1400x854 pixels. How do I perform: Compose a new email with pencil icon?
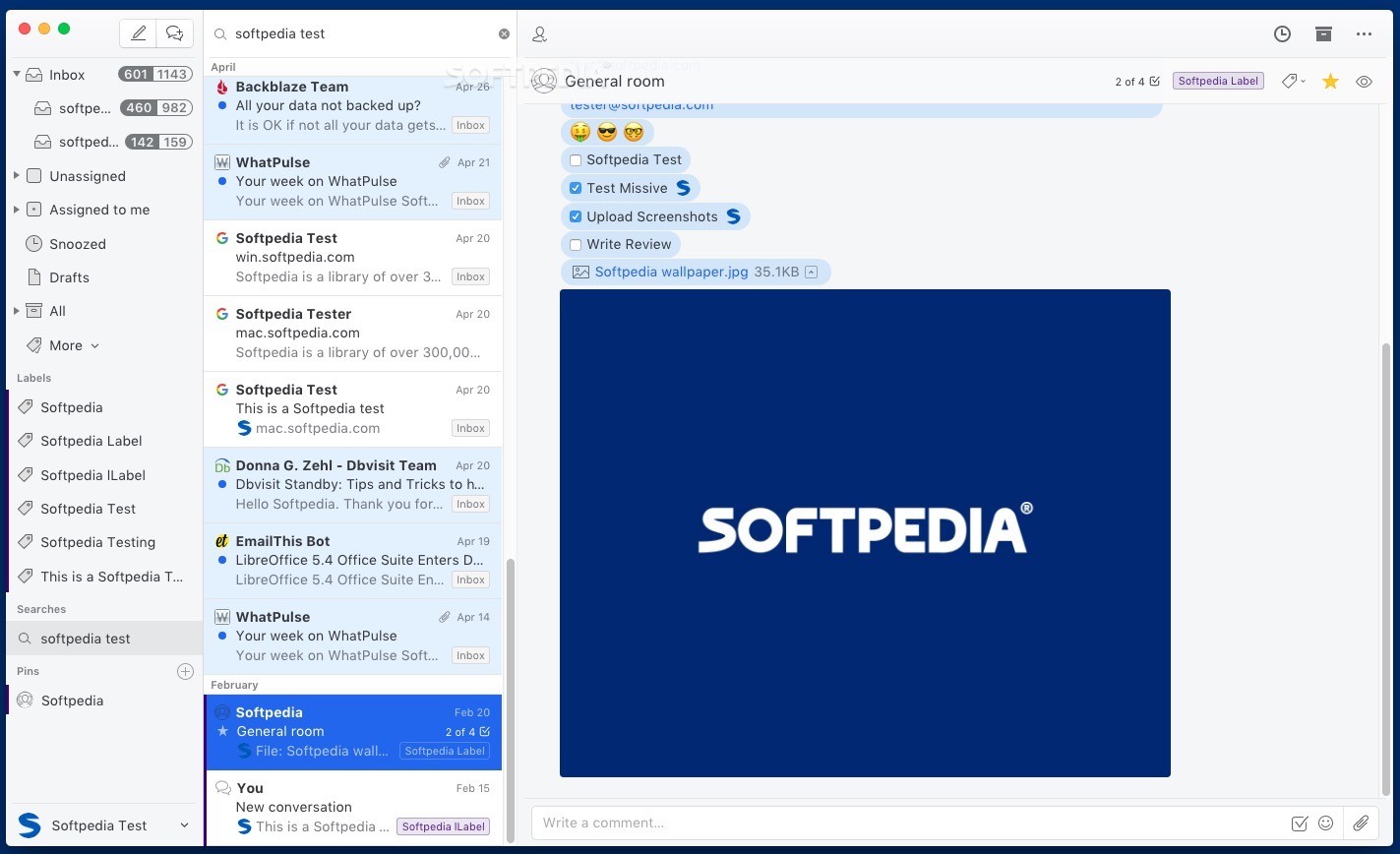tap(139, 33)
